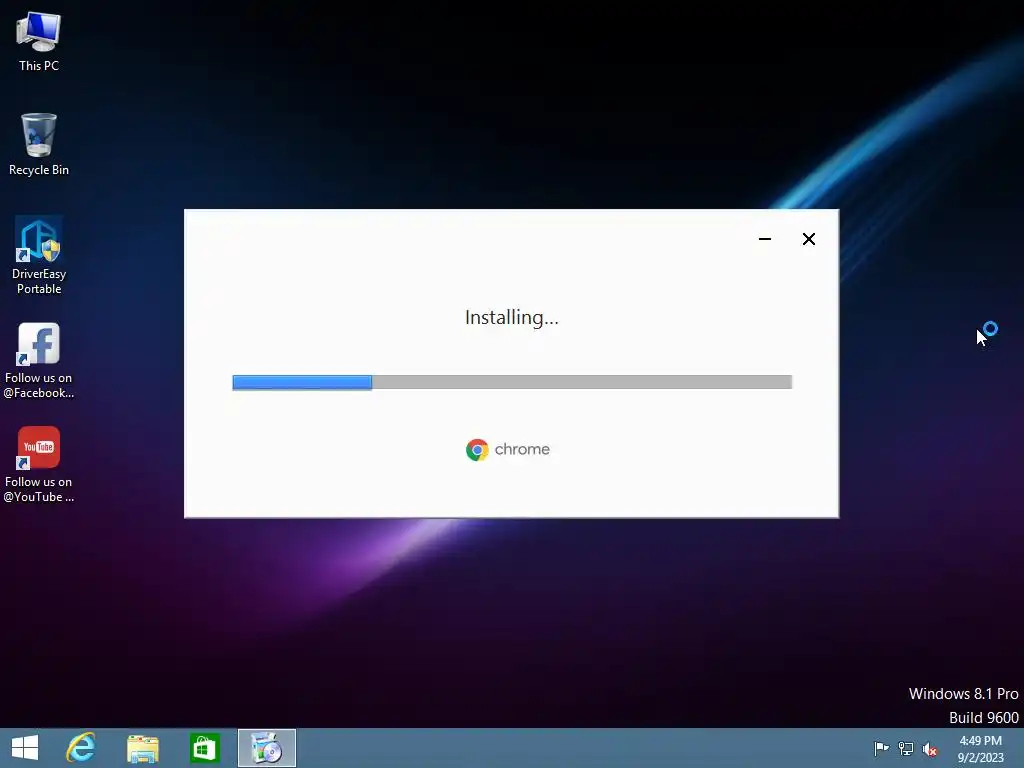Open the Recycle Bin icon
This screenshot has height=768, width=1024.
pos(39,144)
